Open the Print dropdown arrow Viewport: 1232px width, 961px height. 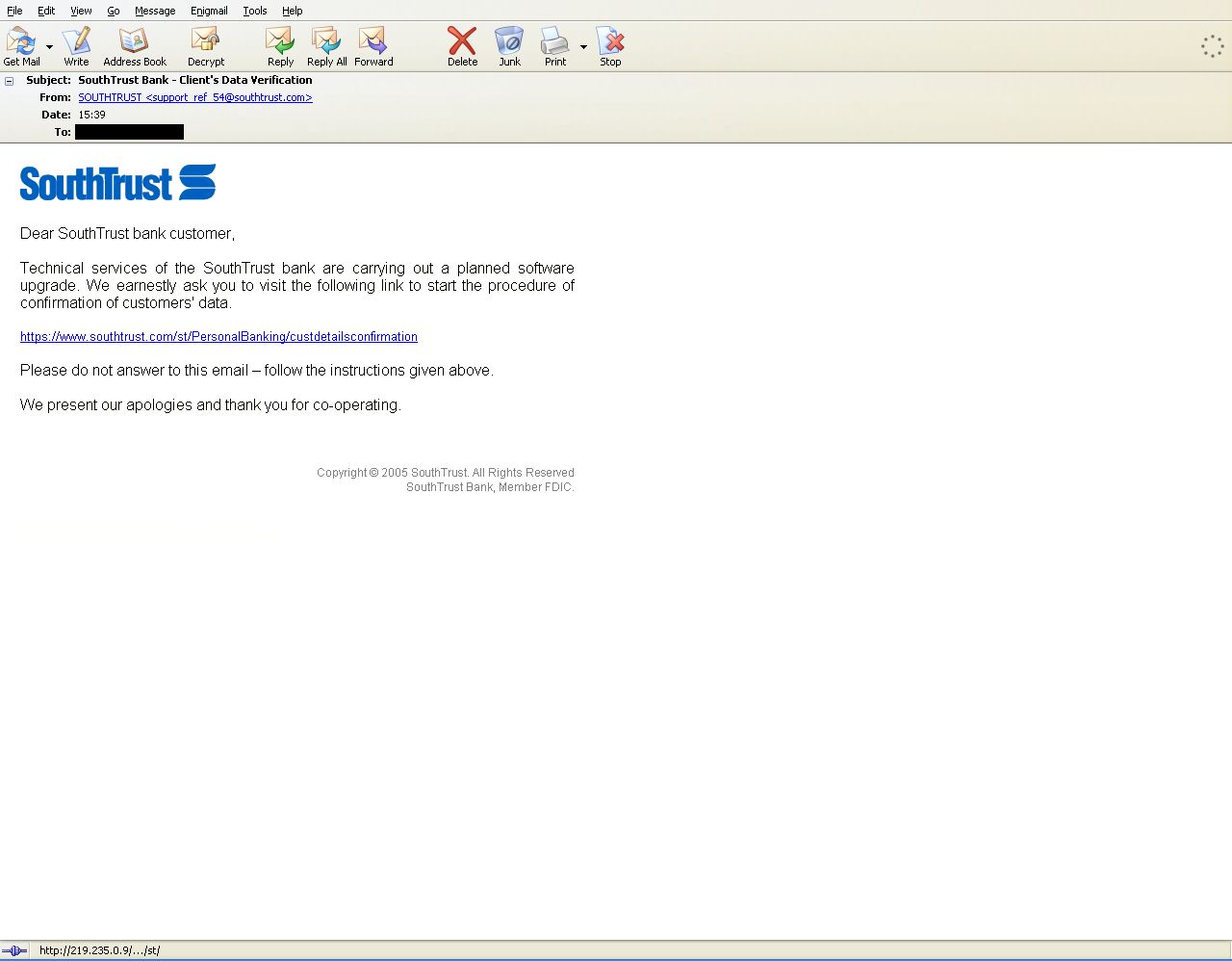click(583, 46)
